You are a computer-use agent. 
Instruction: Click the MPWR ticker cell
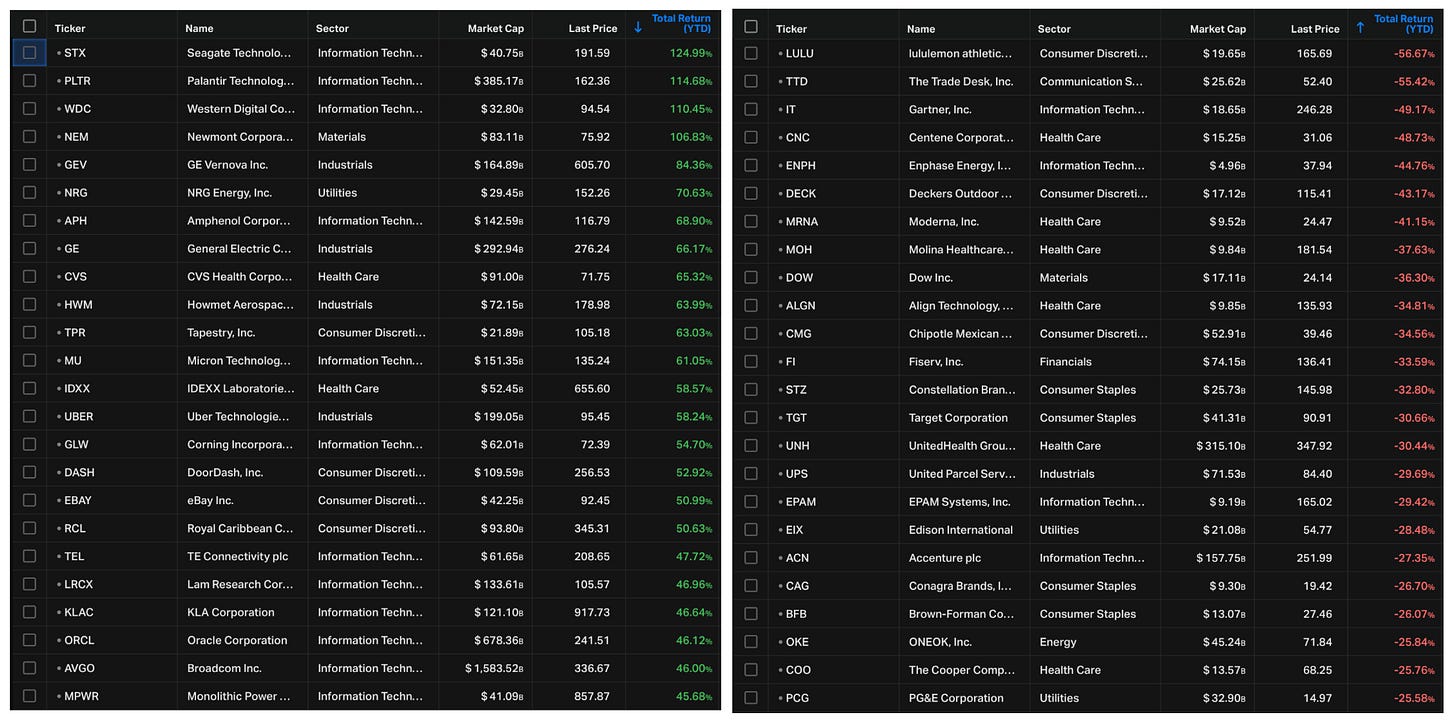81,696
